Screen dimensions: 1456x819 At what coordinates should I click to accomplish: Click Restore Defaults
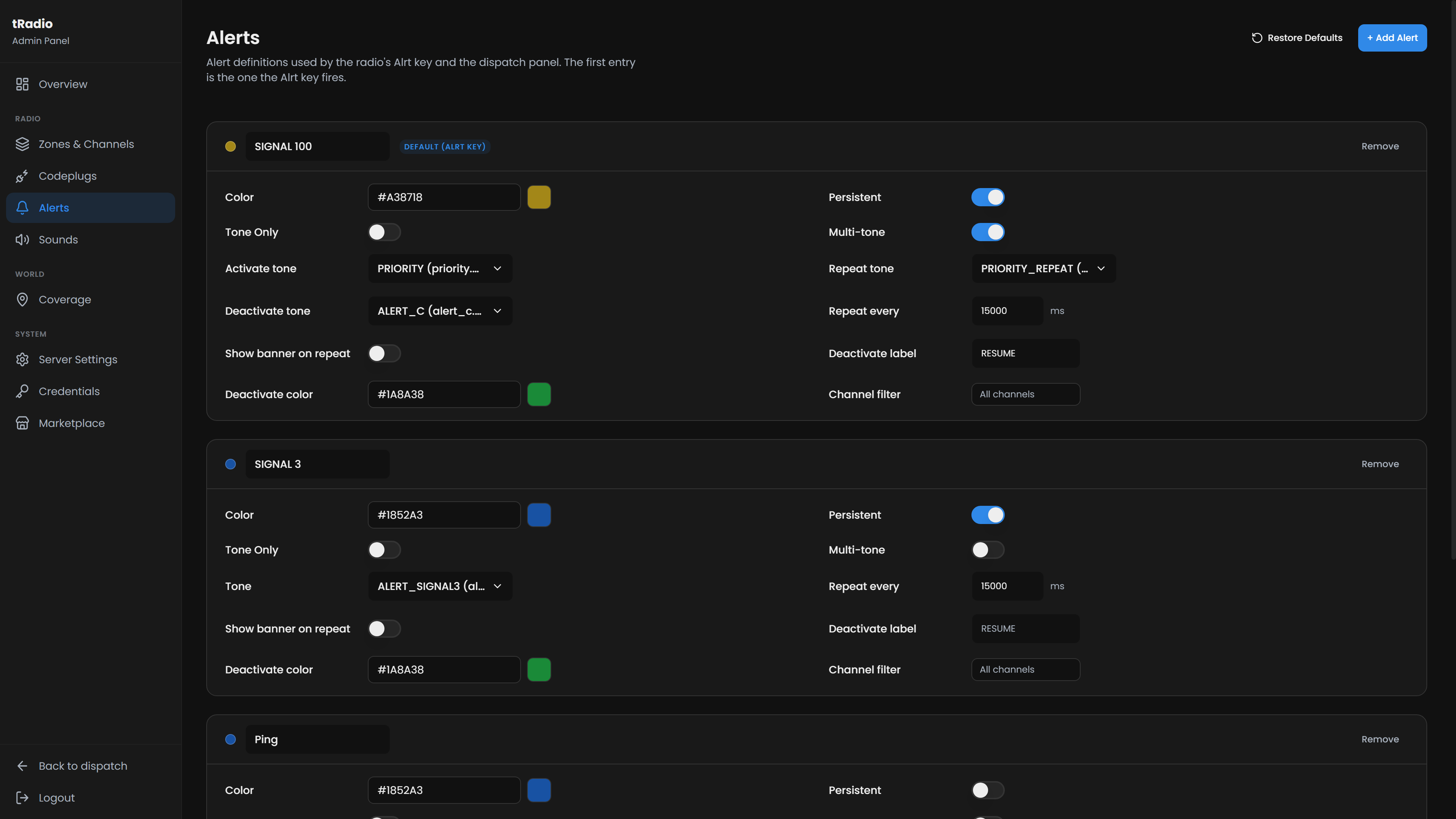[1297, 38]
